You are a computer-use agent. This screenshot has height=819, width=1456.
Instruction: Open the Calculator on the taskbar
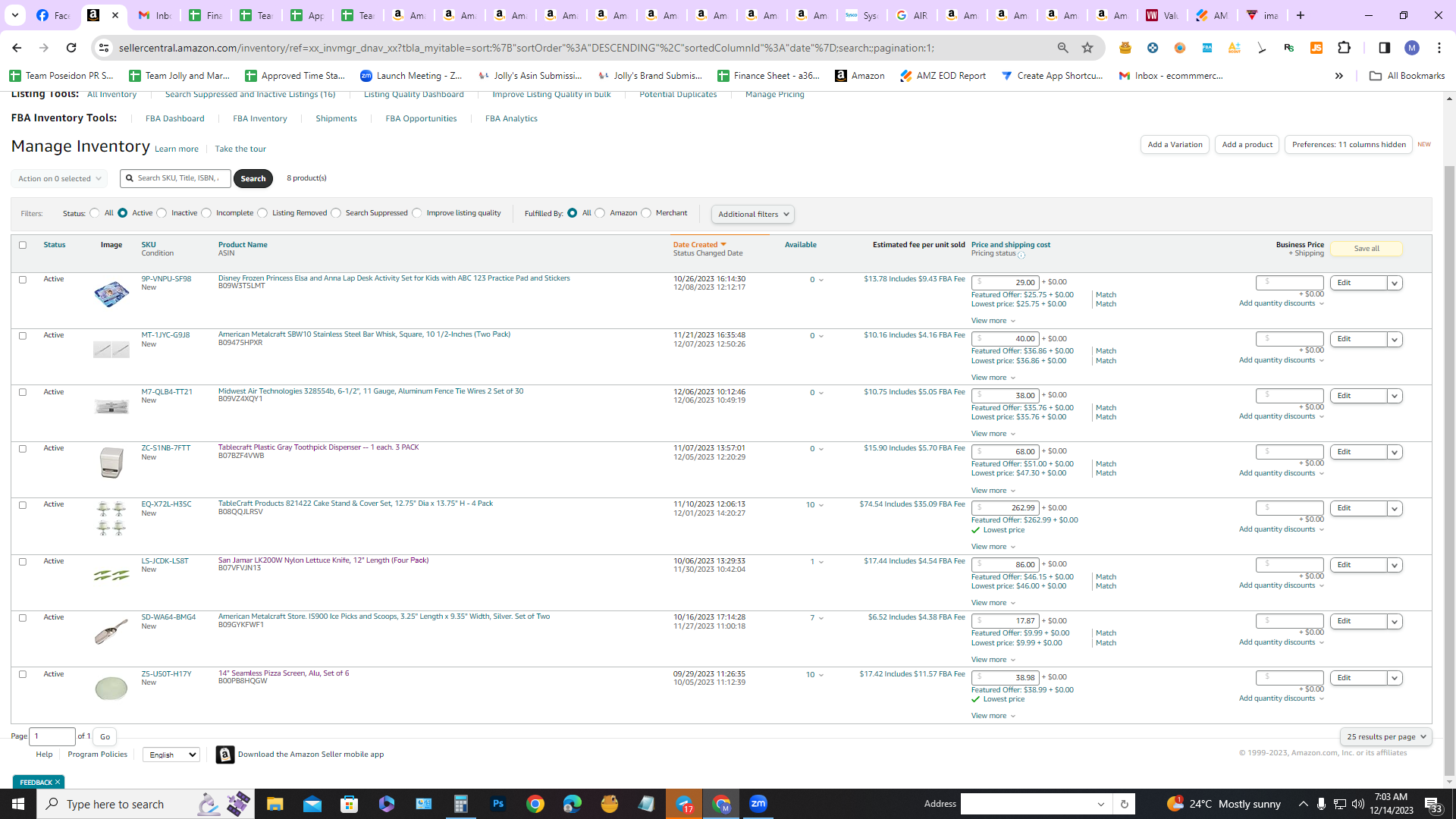coord(461,804)
